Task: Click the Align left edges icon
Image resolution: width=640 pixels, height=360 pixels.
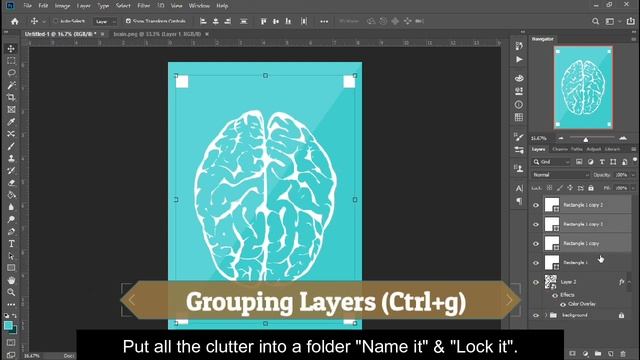Action: pos(203,21)
